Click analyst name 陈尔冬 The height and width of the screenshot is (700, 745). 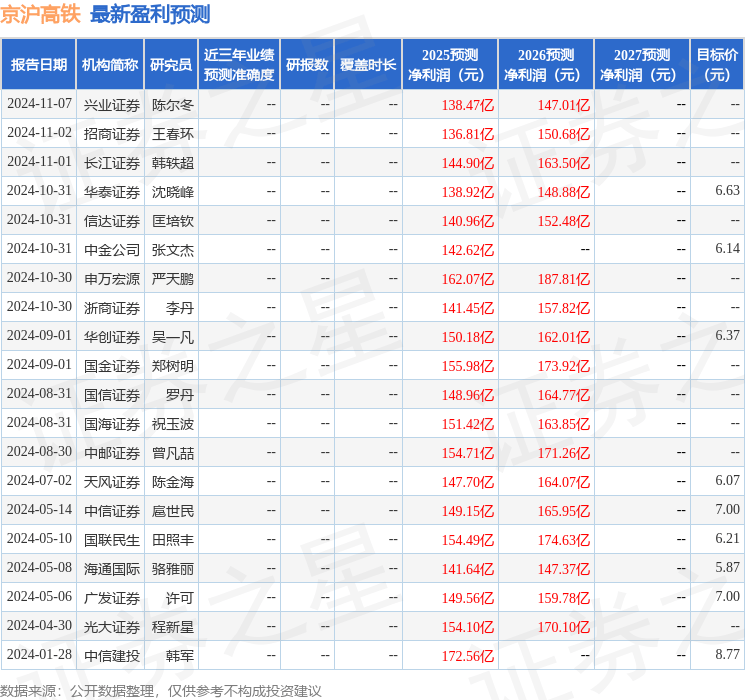(x=173, y=105)
